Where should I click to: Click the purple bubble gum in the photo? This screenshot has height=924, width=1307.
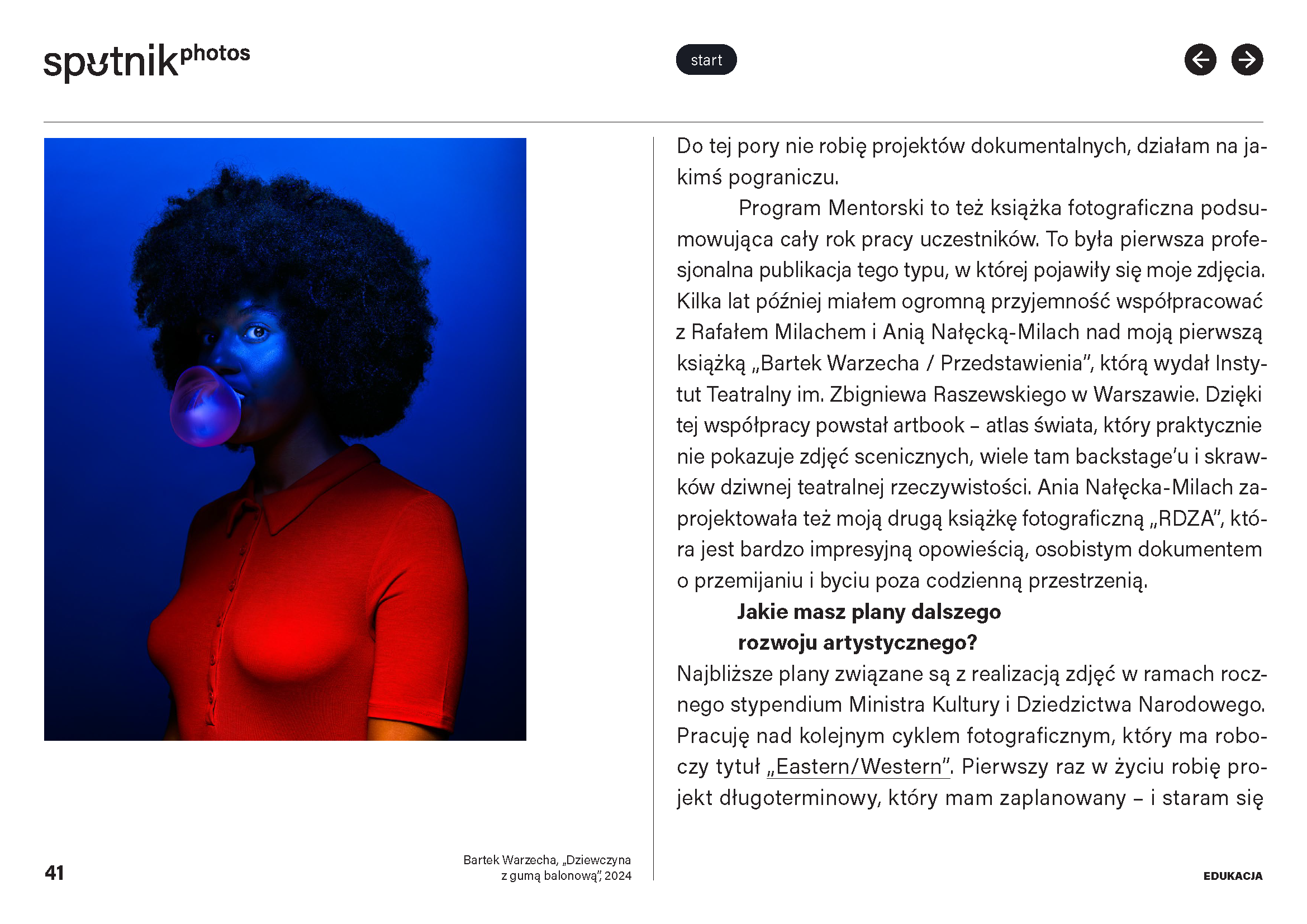[206, 406]
